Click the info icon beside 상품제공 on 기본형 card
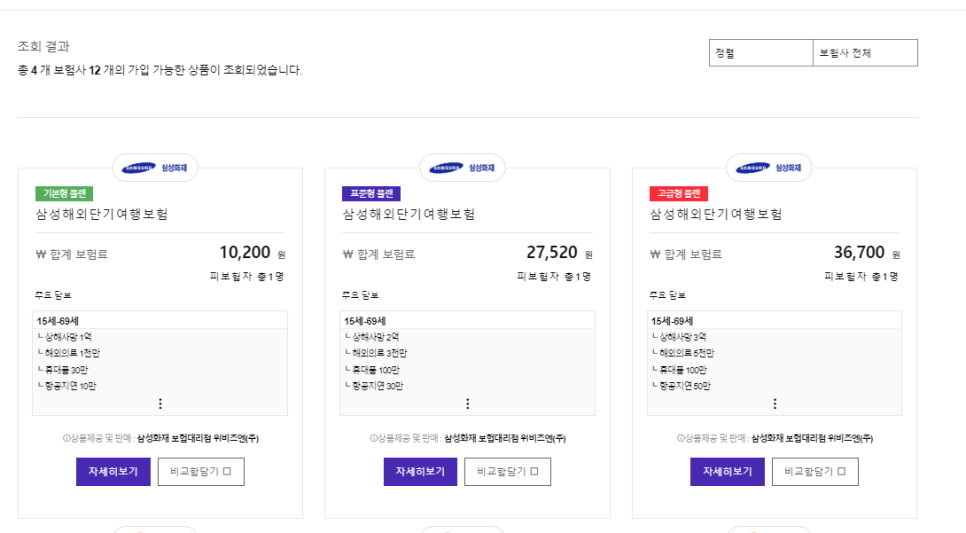 (66, 438)
